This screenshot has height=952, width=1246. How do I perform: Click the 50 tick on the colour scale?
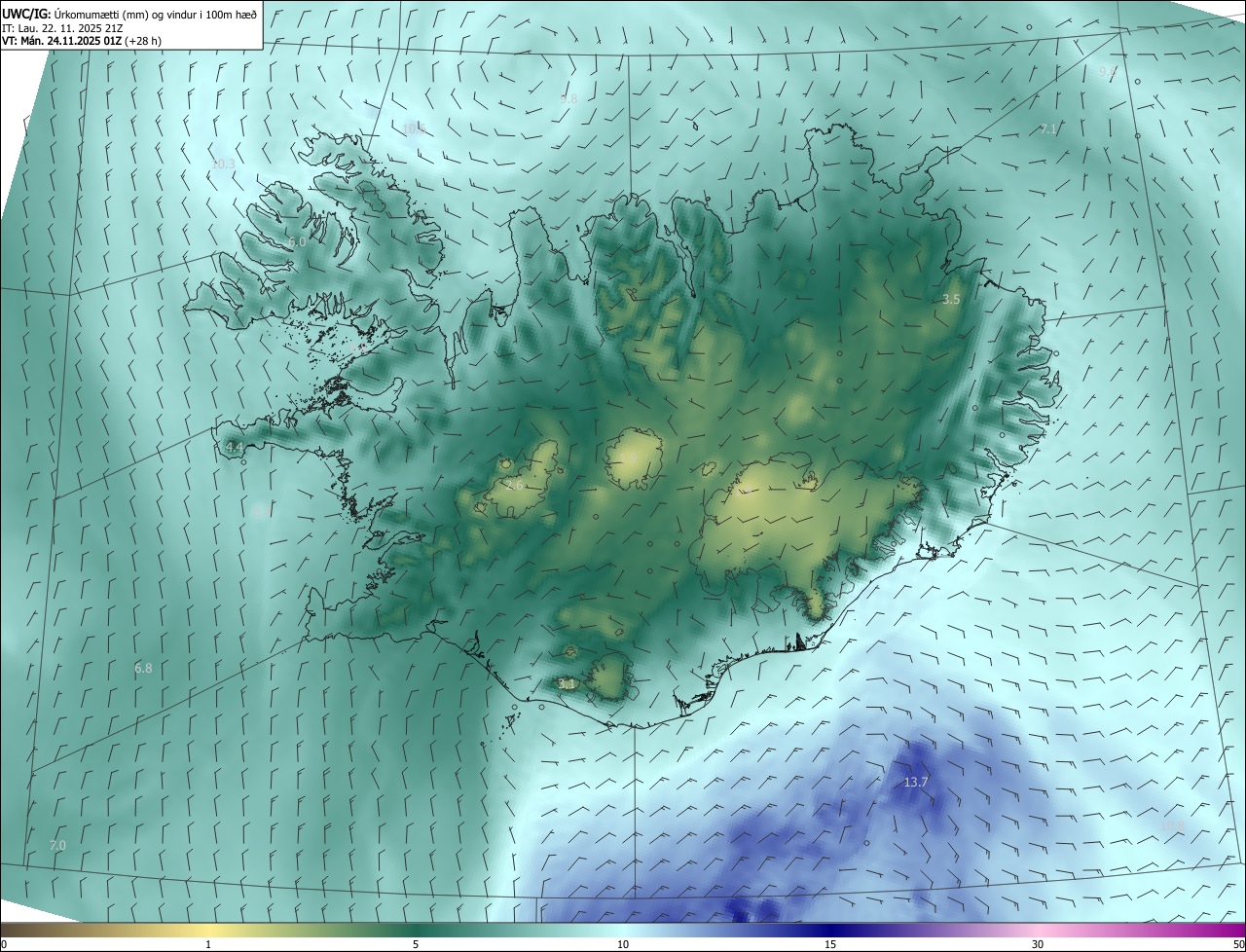coord(1238,944)
